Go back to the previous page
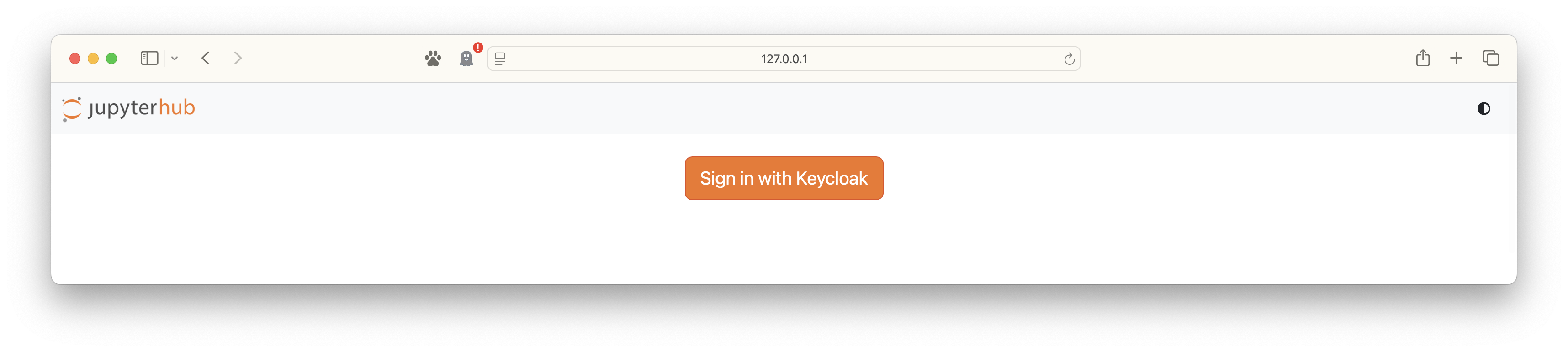 click(206, 59)
